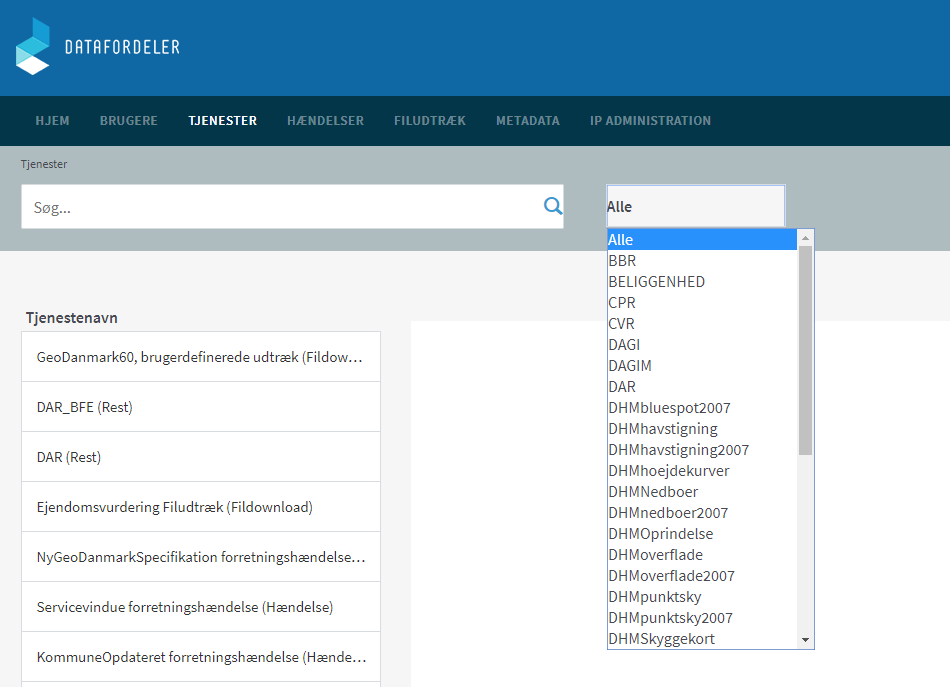This screenshot has height=687, width=950.
Task: Go to the BRUGERE page
Action: 128,121
